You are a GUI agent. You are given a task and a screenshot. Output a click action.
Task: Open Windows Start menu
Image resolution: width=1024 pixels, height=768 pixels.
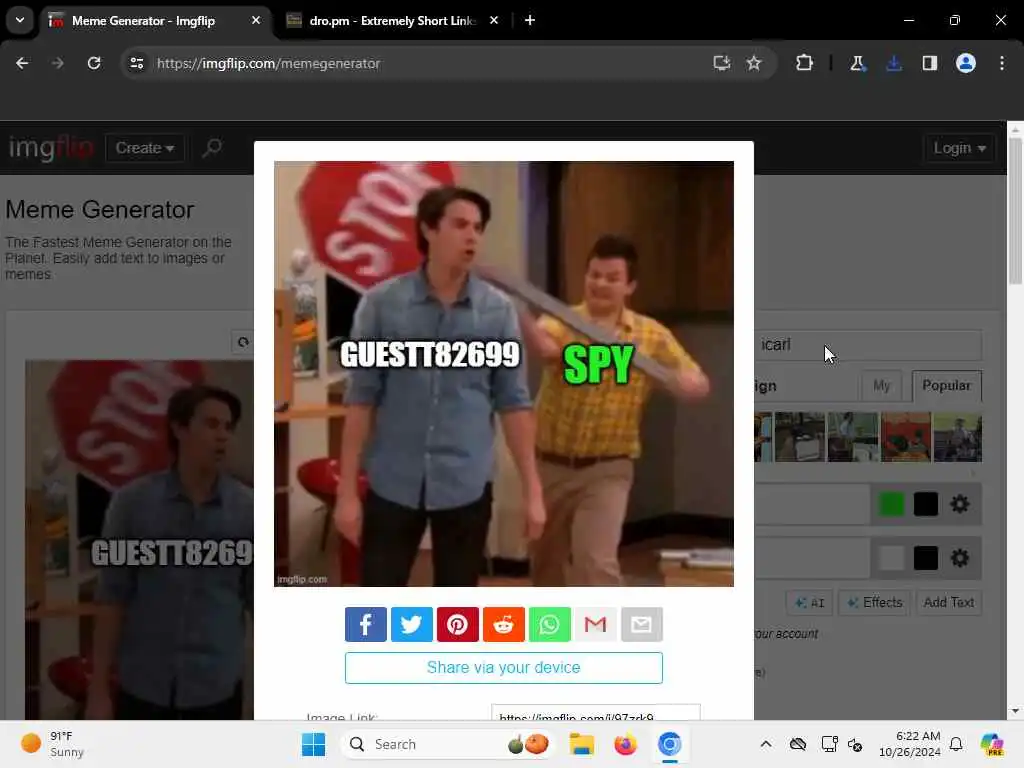(313, 744)
